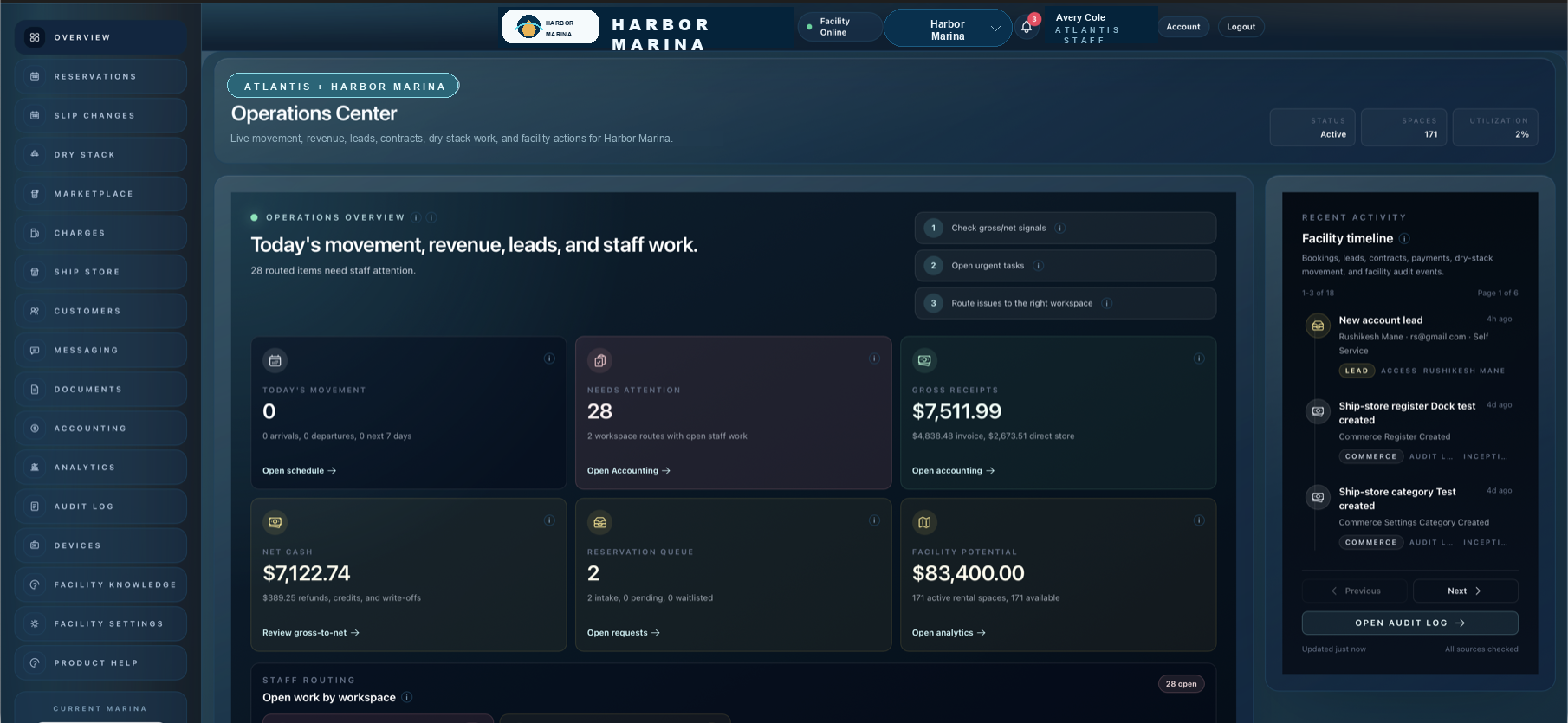Click the Facility Online status pill
Image resolution: width=1568 pixels, height=723 pixels.
pos(839,27)
